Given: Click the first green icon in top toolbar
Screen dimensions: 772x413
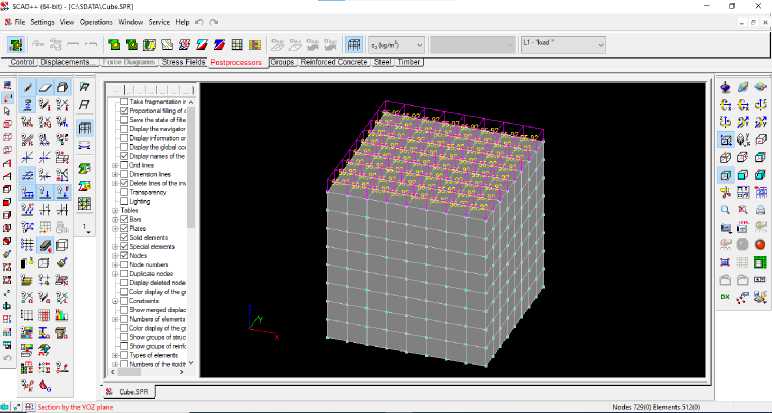Looking at the screenshot, I should (16, 45).
